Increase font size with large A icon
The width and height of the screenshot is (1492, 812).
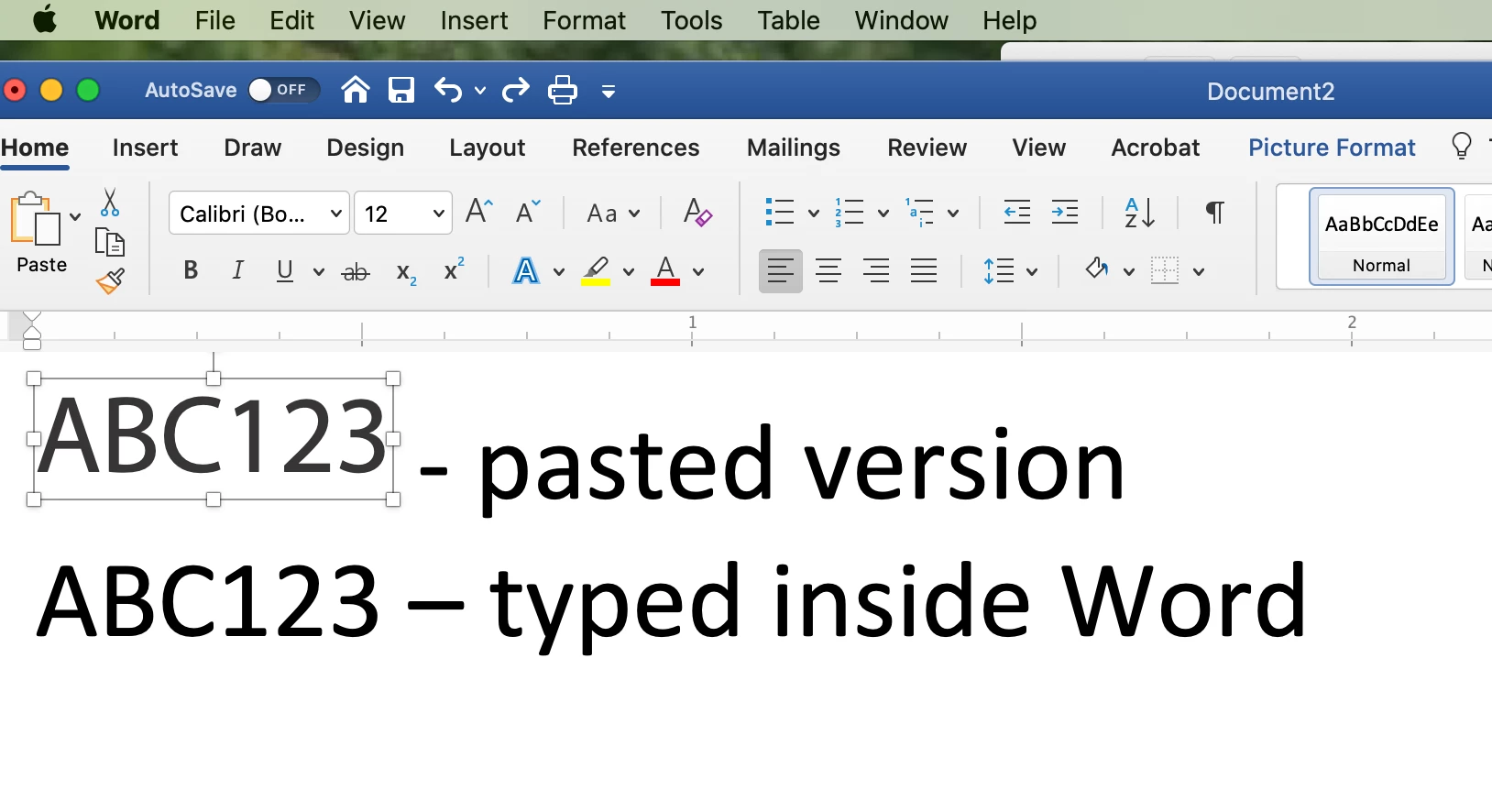tap(479, 213)
